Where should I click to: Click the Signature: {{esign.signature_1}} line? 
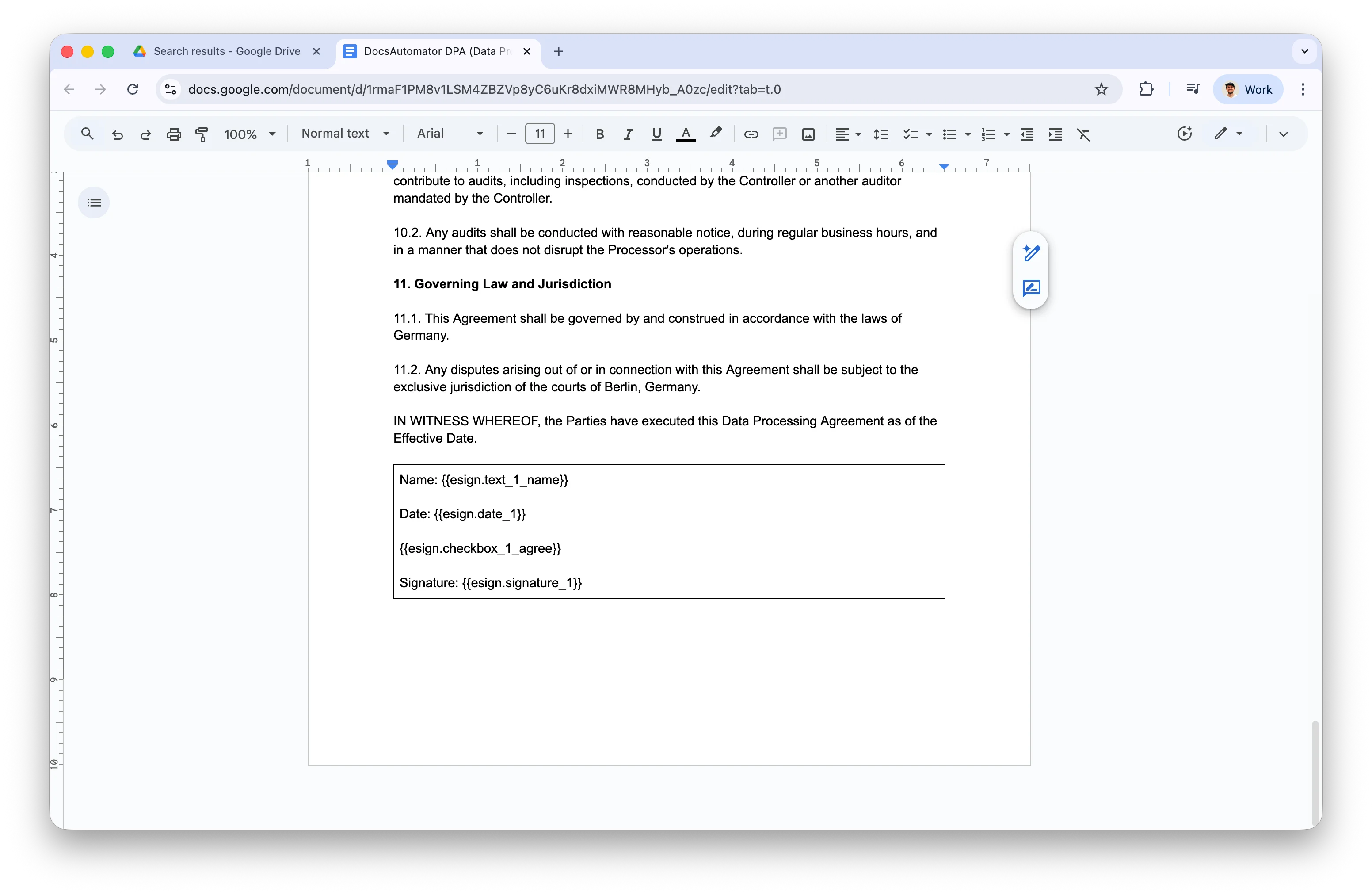491,583
